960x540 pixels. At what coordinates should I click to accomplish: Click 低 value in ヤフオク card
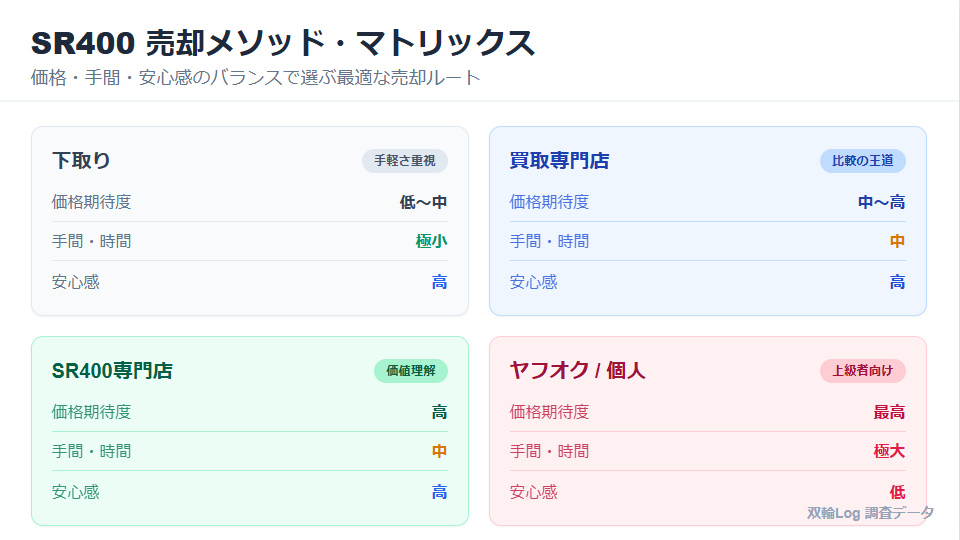coord(897,492)
